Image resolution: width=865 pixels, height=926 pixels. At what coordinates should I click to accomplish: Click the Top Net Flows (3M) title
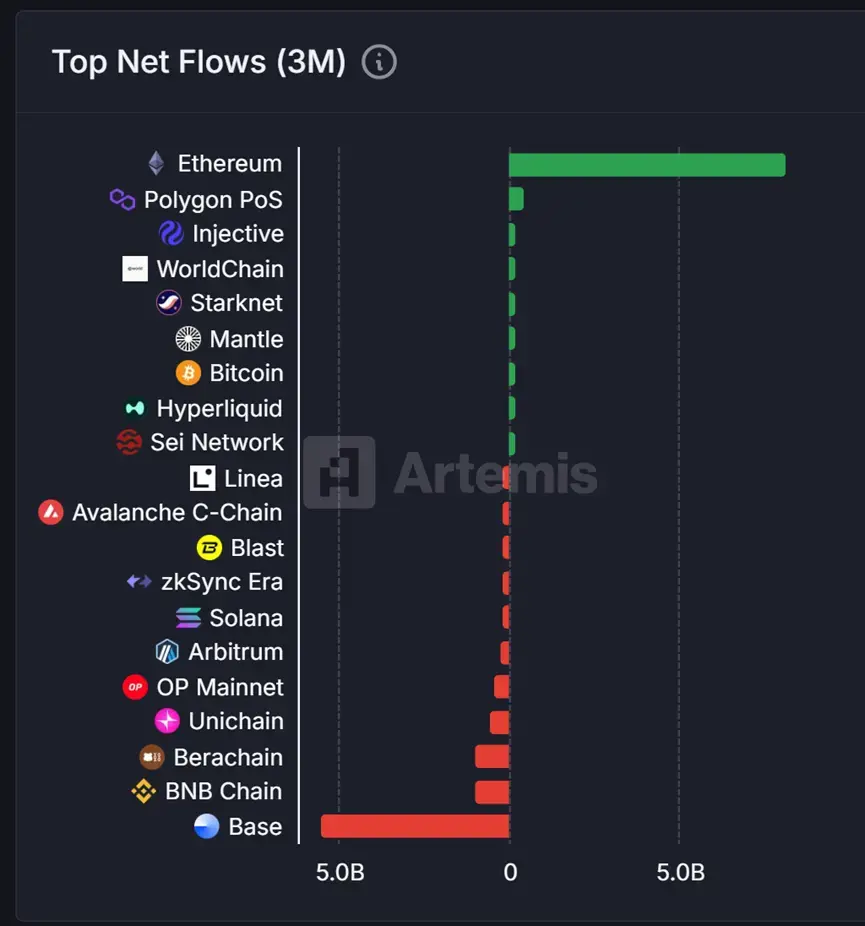click(199, 62)
